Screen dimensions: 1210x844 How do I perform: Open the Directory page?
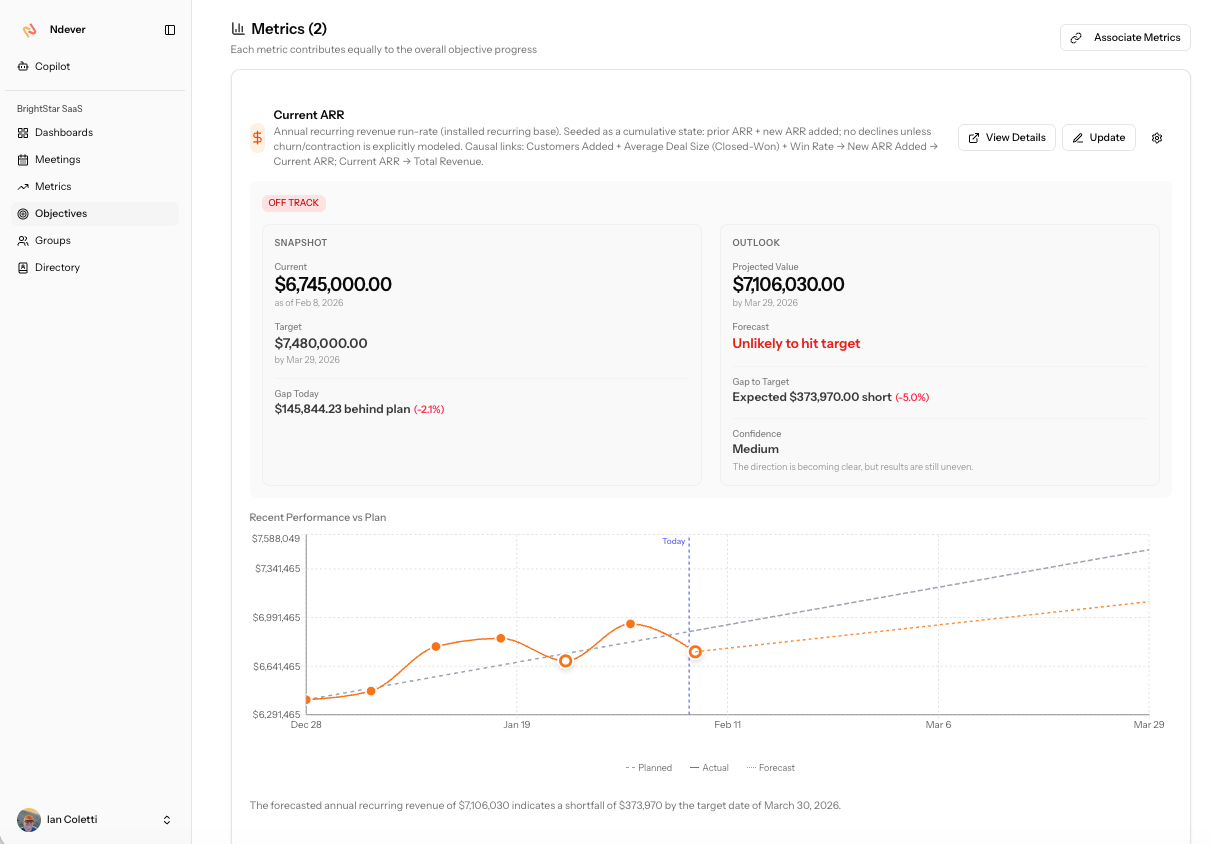coord(57,267)
